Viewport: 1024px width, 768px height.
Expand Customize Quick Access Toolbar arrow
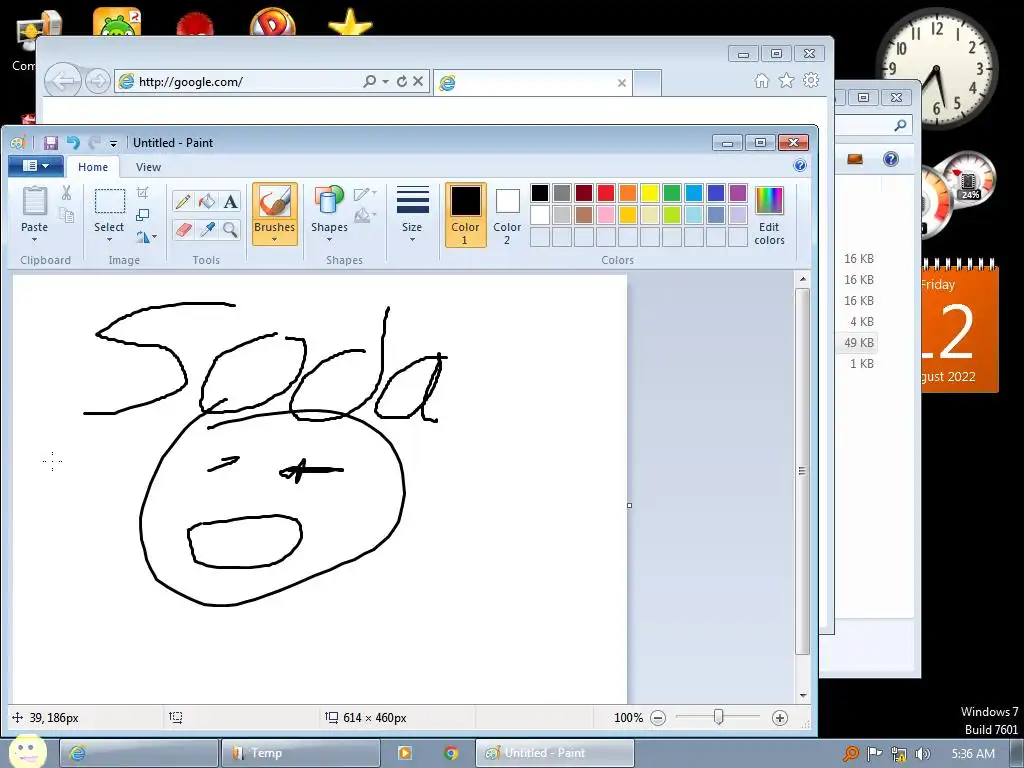113,143
